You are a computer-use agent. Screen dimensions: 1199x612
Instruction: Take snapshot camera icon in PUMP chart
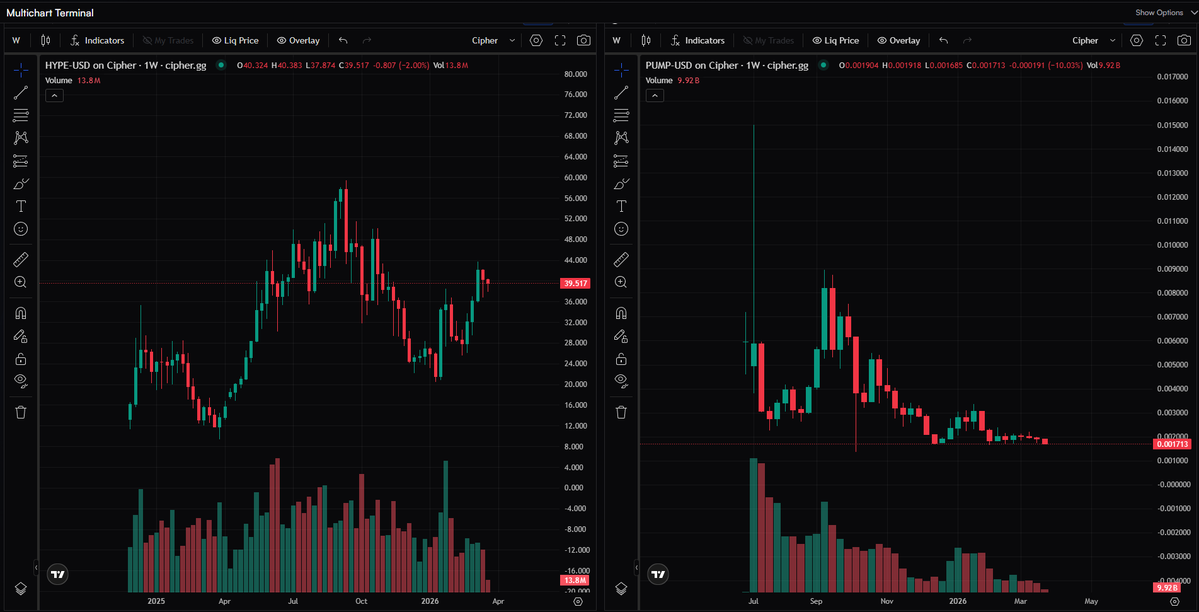click(x=1184, y=41)
